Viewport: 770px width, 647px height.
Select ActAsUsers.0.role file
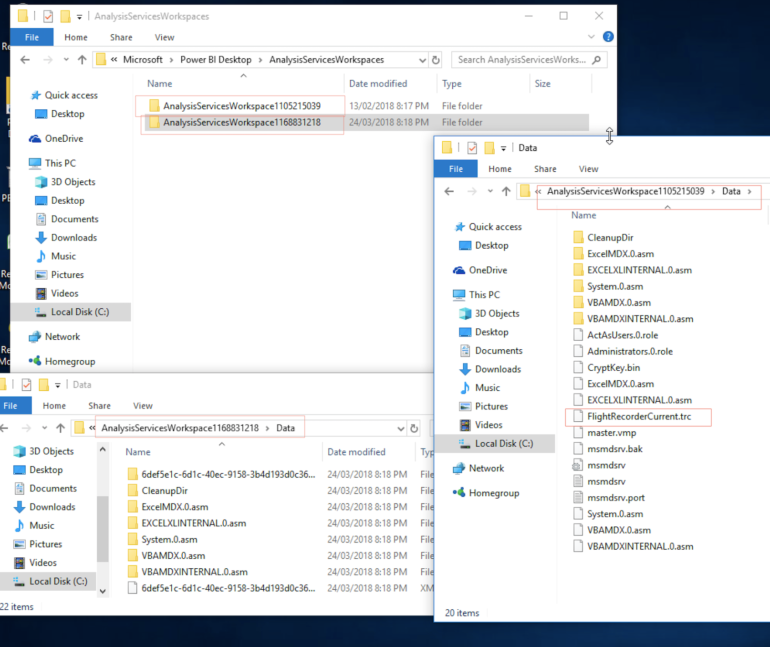click(622, 335)
